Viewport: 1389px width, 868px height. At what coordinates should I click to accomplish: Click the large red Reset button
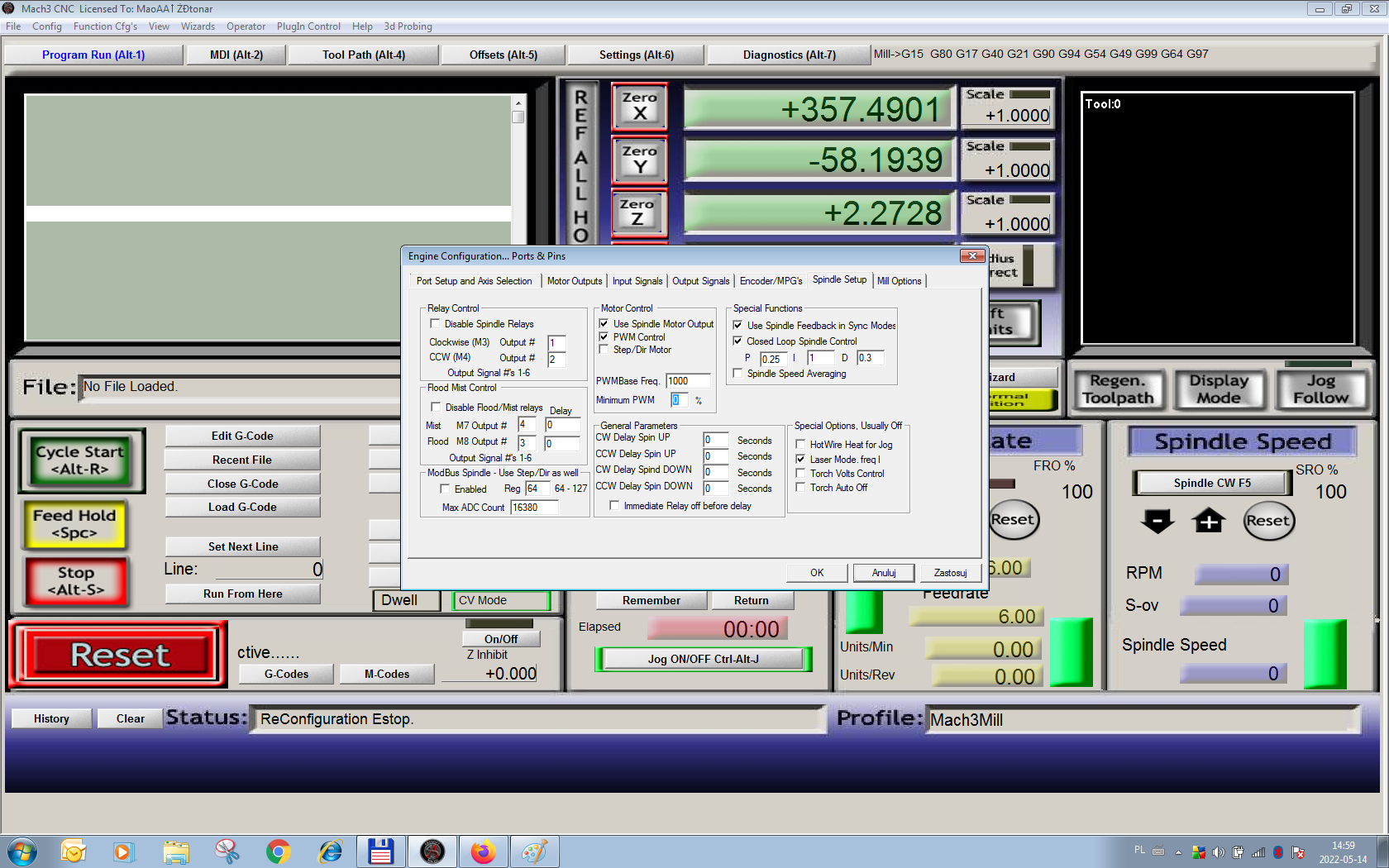click(x=119, y=655)
